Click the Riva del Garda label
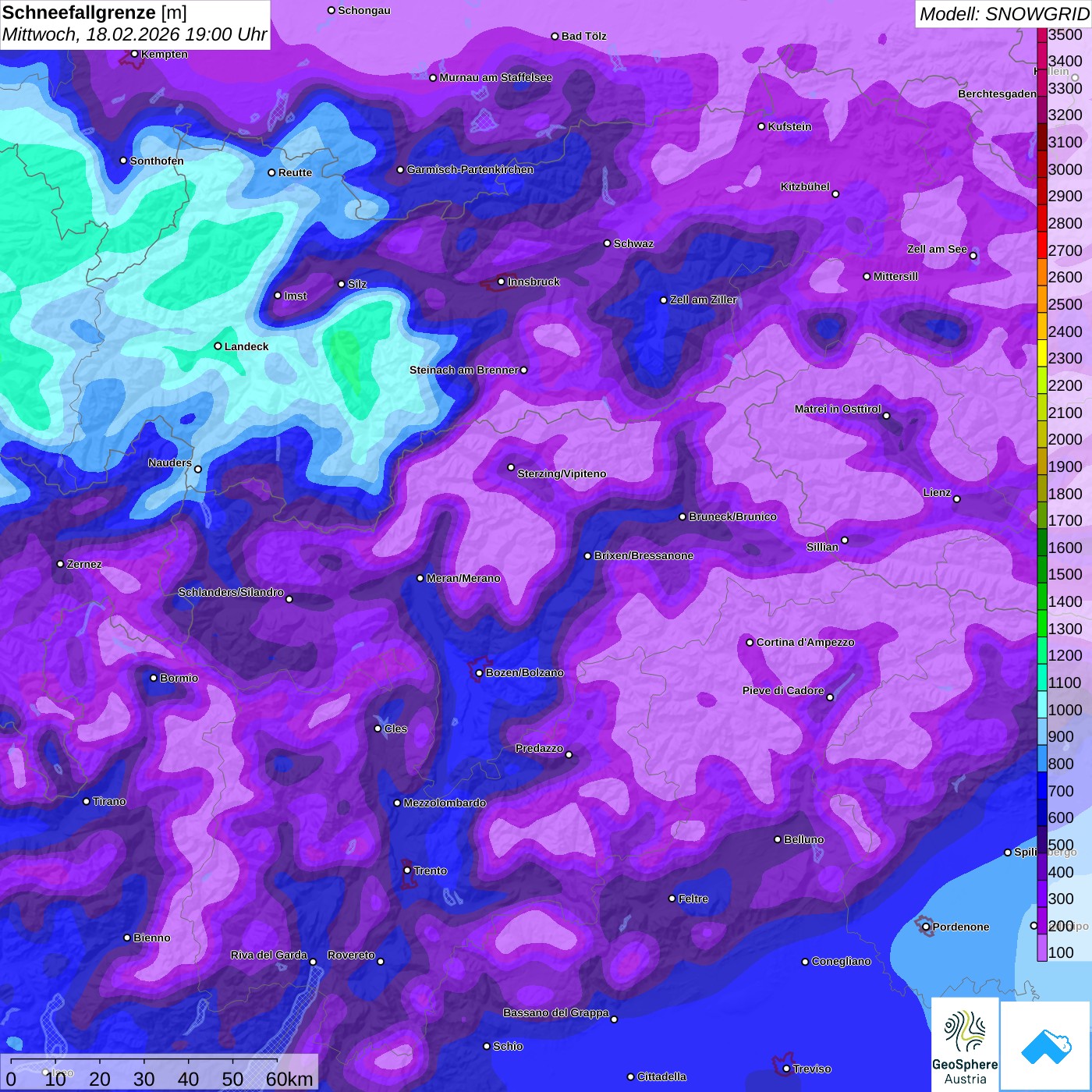 (269, 955)
